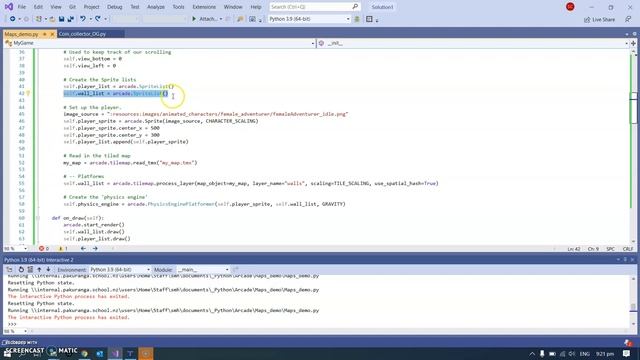640x360 pixels.
Task: Click the Visual Studio taskbar icon
Action: tap(116, 353)
